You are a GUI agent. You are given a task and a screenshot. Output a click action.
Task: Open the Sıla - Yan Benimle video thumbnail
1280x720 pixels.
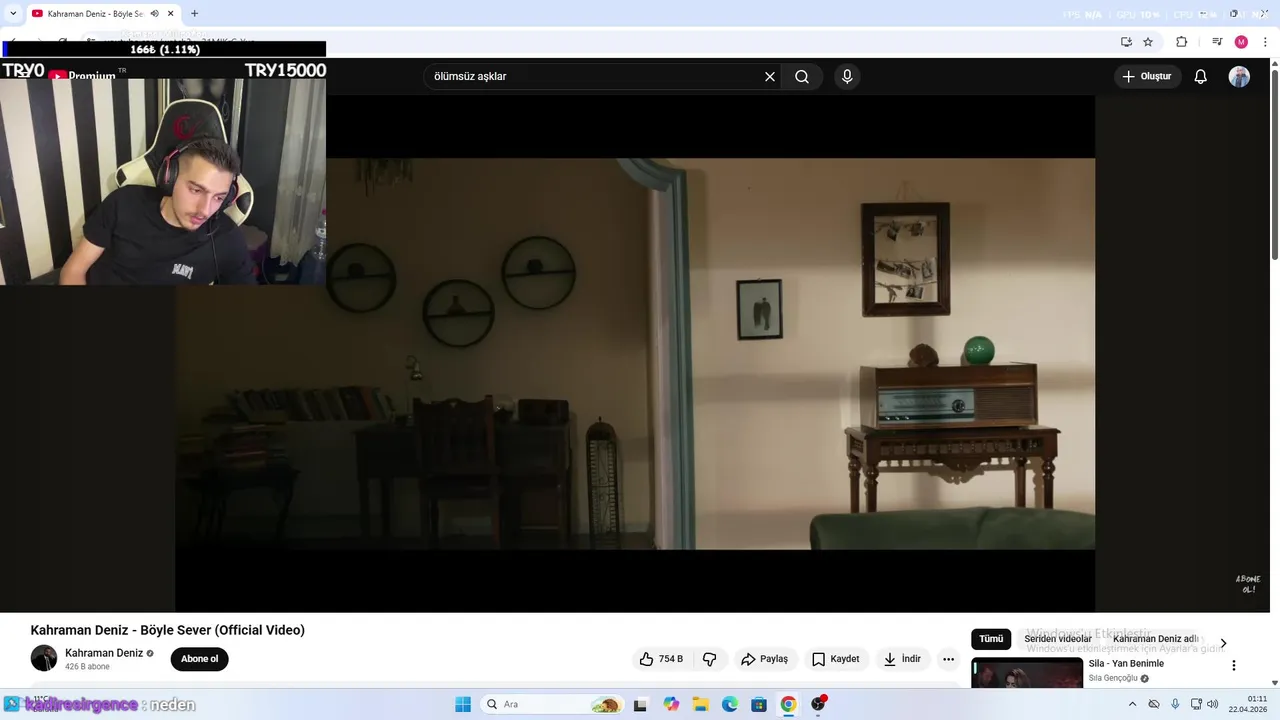[x=1027, y=673]
